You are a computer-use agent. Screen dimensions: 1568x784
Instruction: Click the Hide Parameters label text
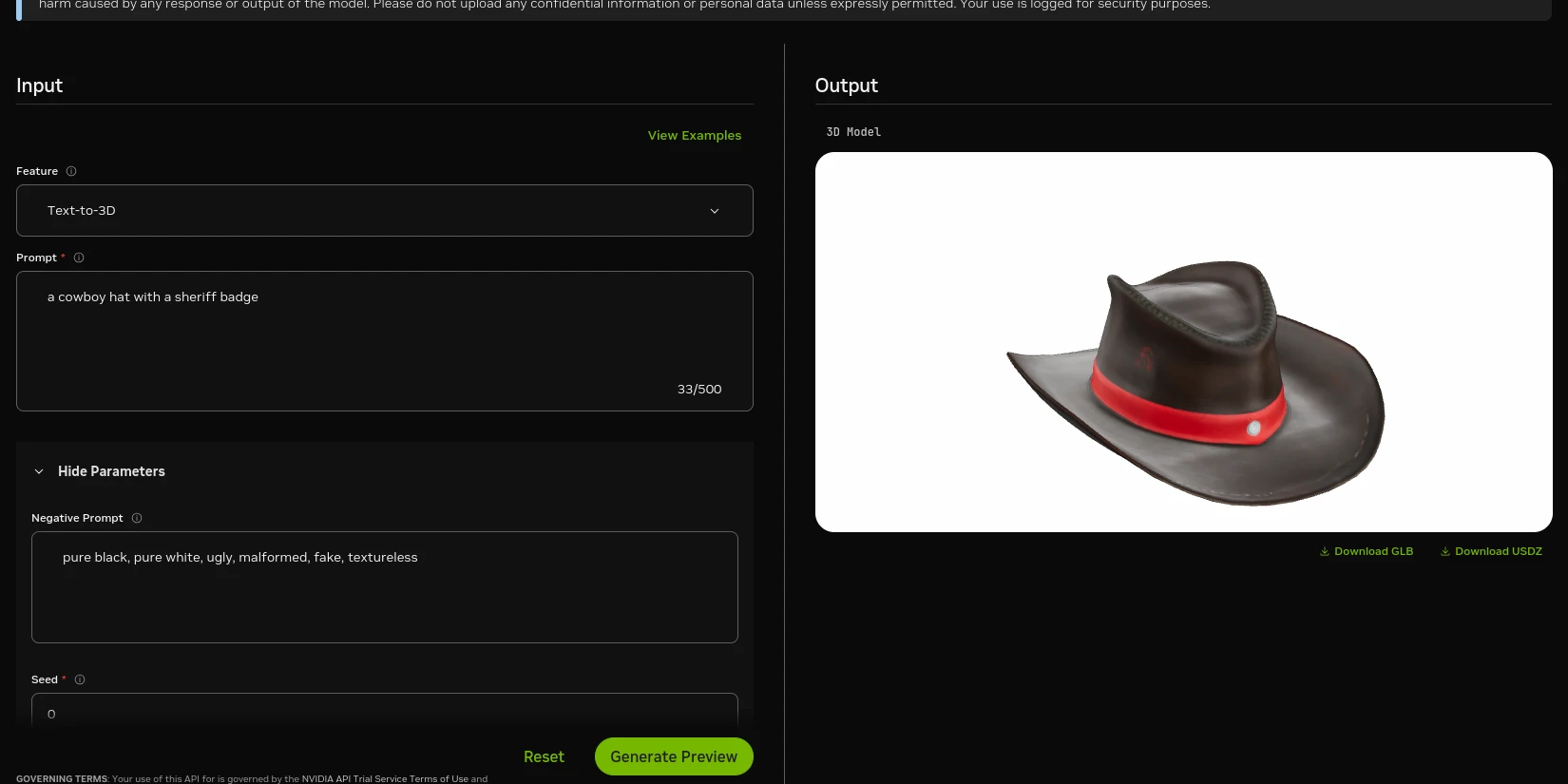coord(111,471)
